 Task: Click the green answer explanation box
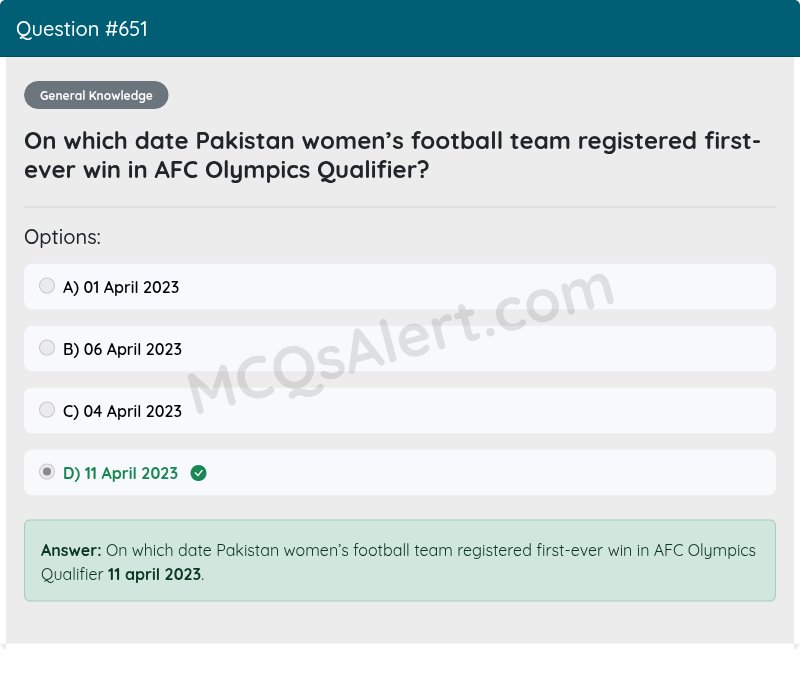(x=400, y=562)
